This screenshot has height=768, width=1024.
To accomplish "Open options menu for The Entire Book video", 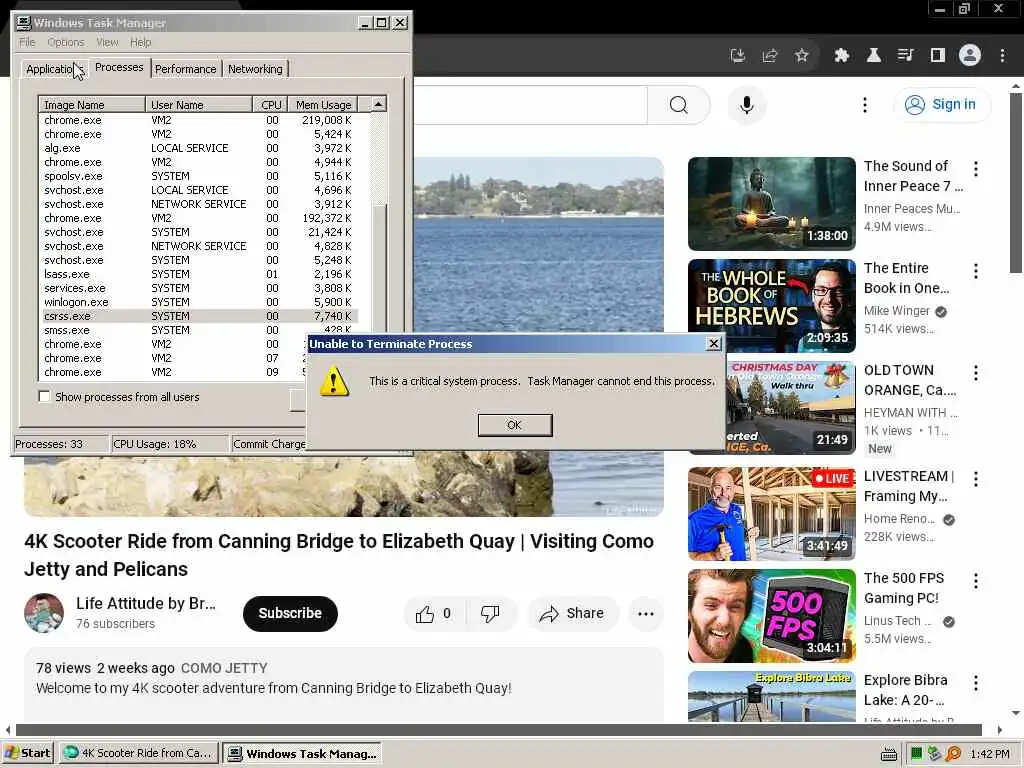I will (x=976, y=271).
